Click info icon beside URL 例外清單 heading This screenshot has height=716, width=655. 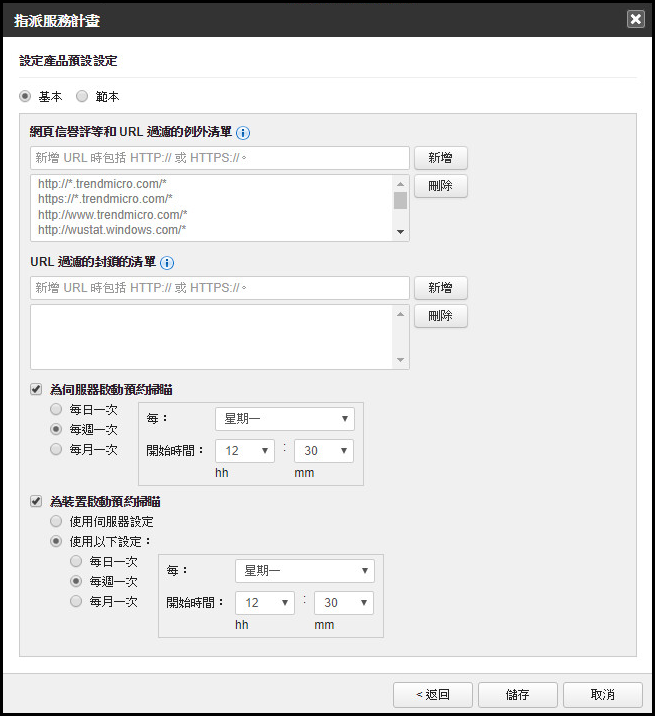click(x=243, y=132)
